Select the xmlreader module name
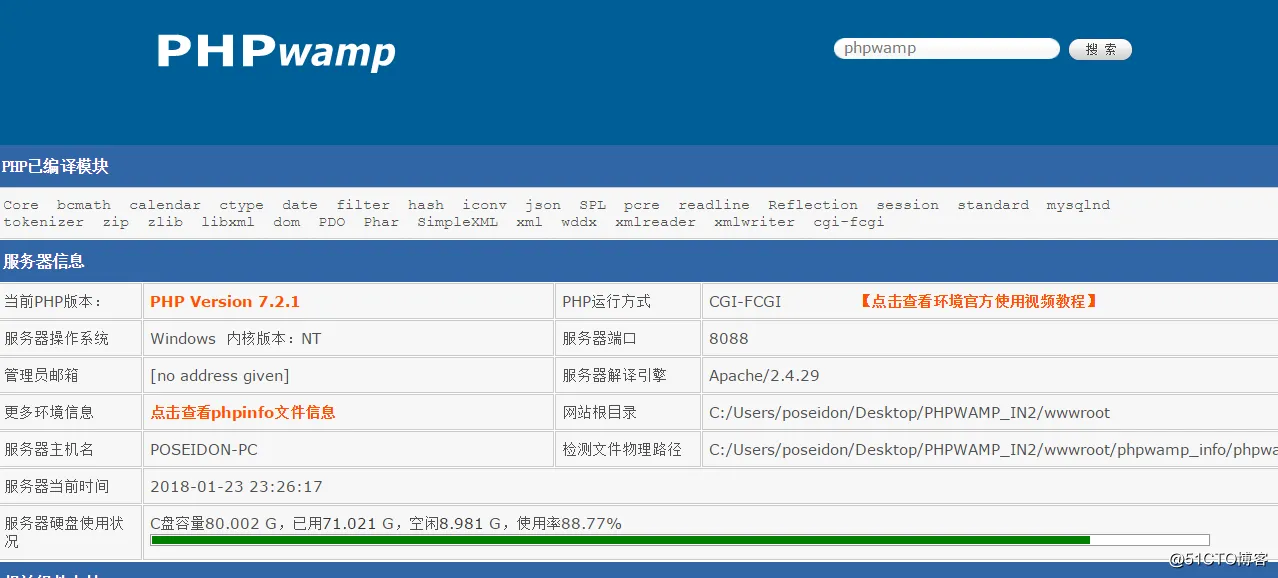Viewport: 1278px width, 578px height. [655, 222]
